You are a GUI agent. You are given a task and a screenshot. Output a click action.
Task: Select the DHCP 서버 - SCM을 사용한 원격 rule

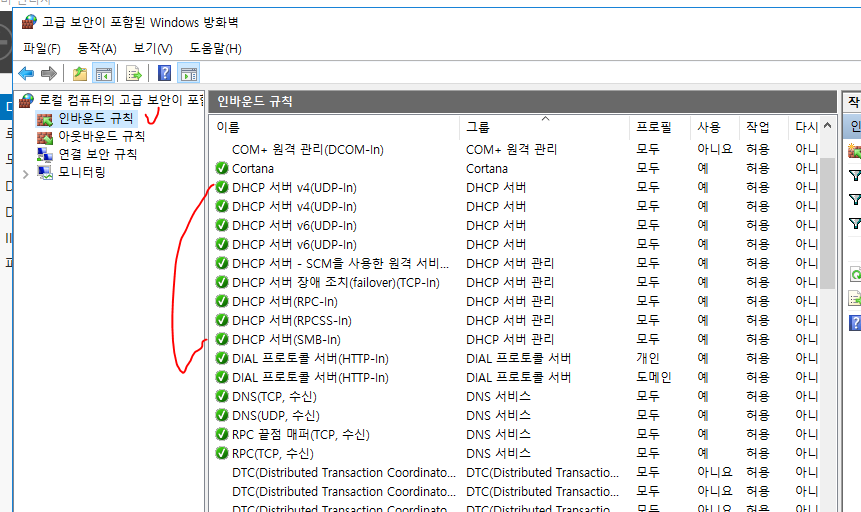point(340,264)
